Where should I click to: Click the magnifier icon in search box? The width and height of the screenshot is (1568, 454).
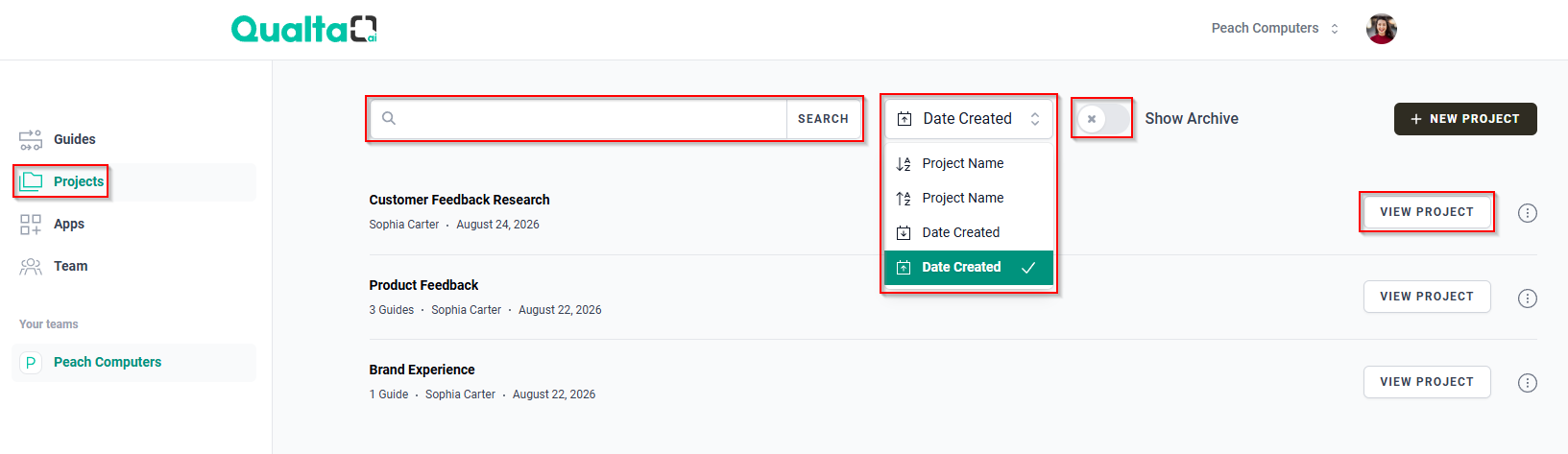click(x=389, y=118)
